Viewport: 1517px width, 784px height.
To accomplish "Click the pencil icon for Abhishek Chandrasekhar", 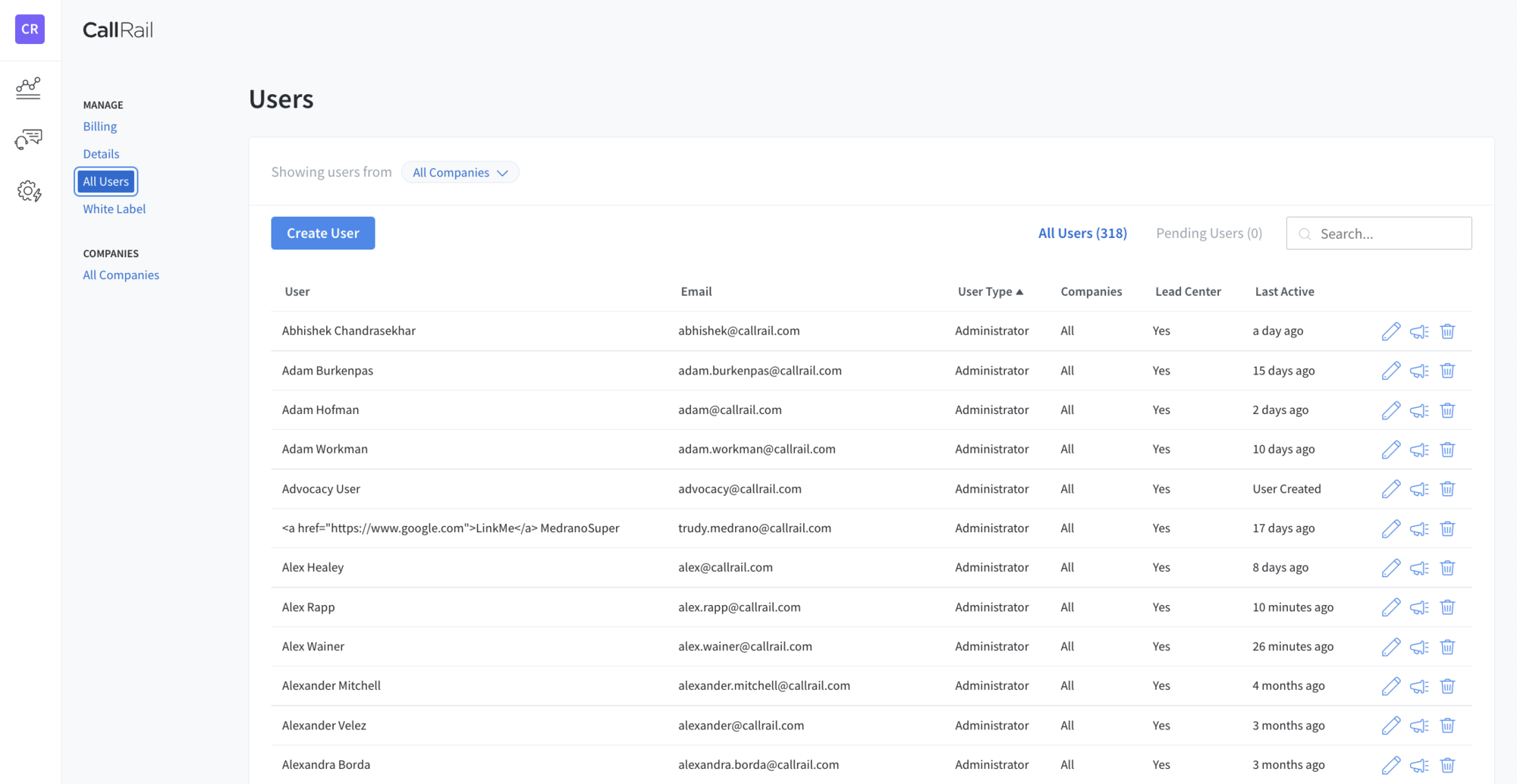I will [x=1391, y=331].
